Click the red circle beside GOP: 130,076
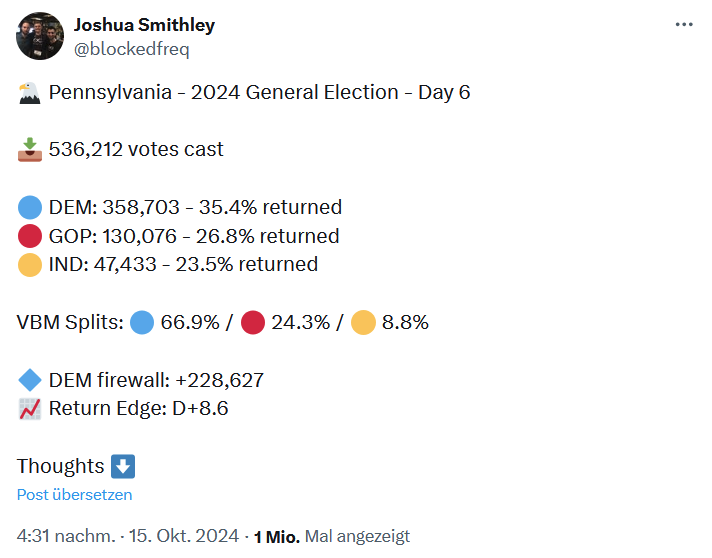 click(30, 236)
